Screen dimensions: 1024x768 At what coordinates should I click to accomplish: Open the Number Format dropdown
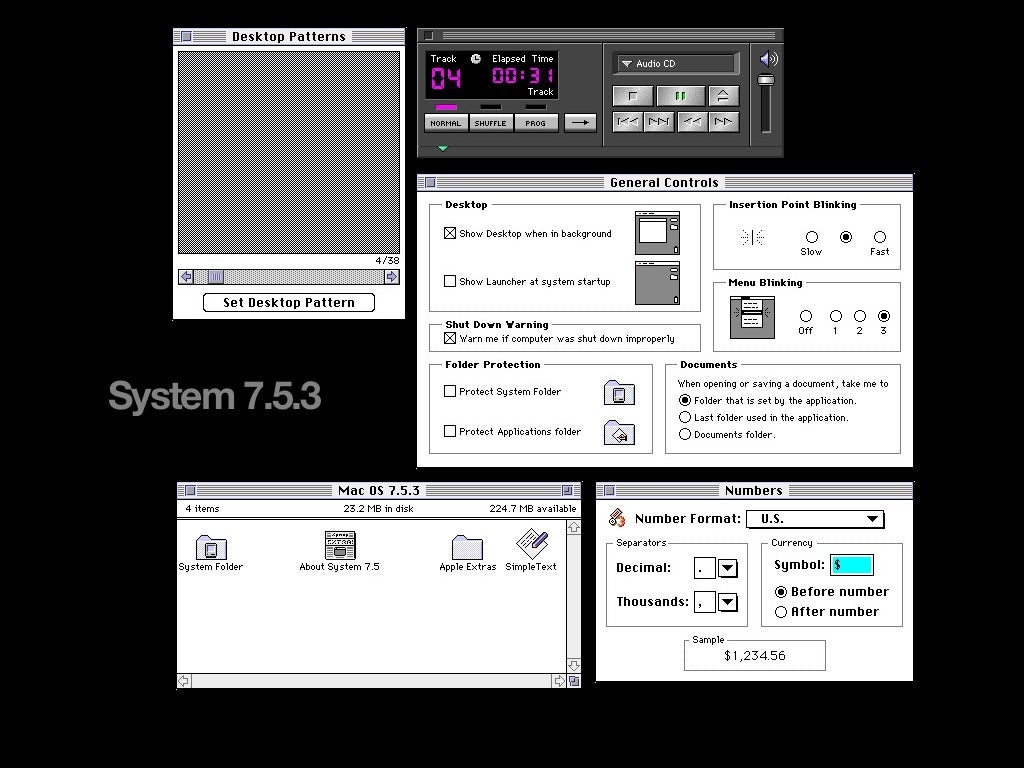click(815, 519)
